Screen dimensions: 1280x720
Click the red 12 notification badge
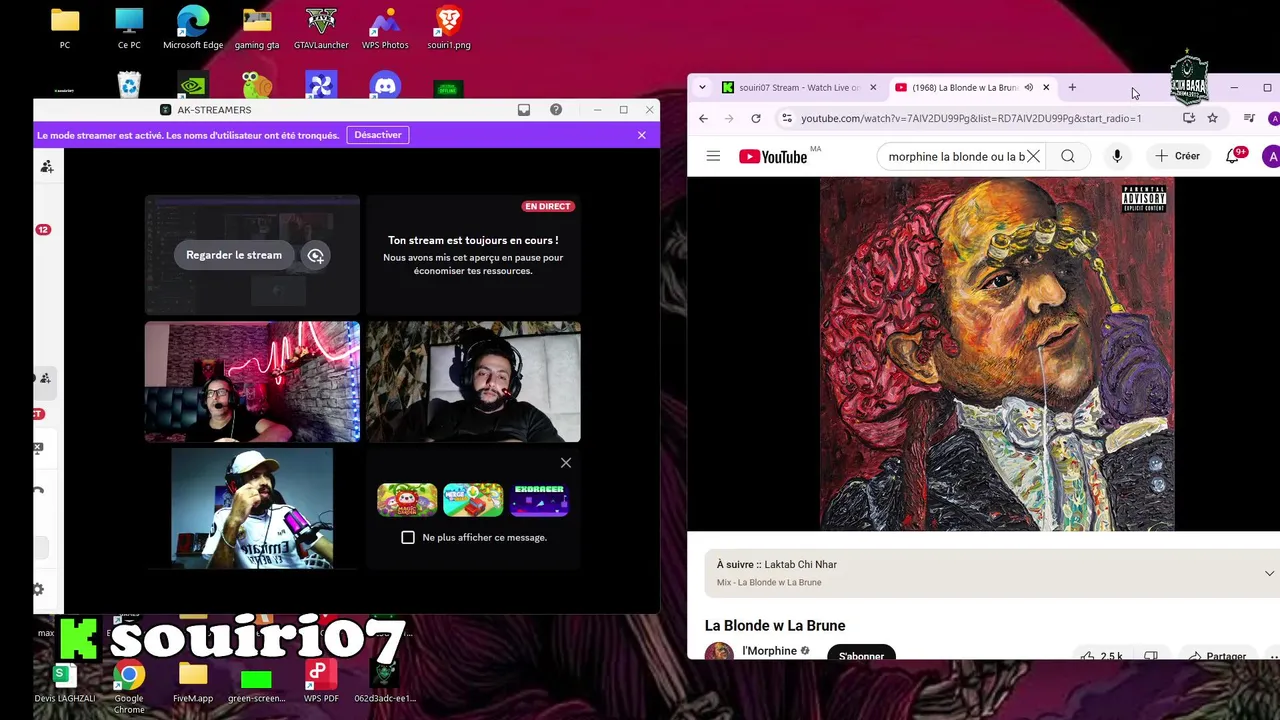(x=43, y=230)
